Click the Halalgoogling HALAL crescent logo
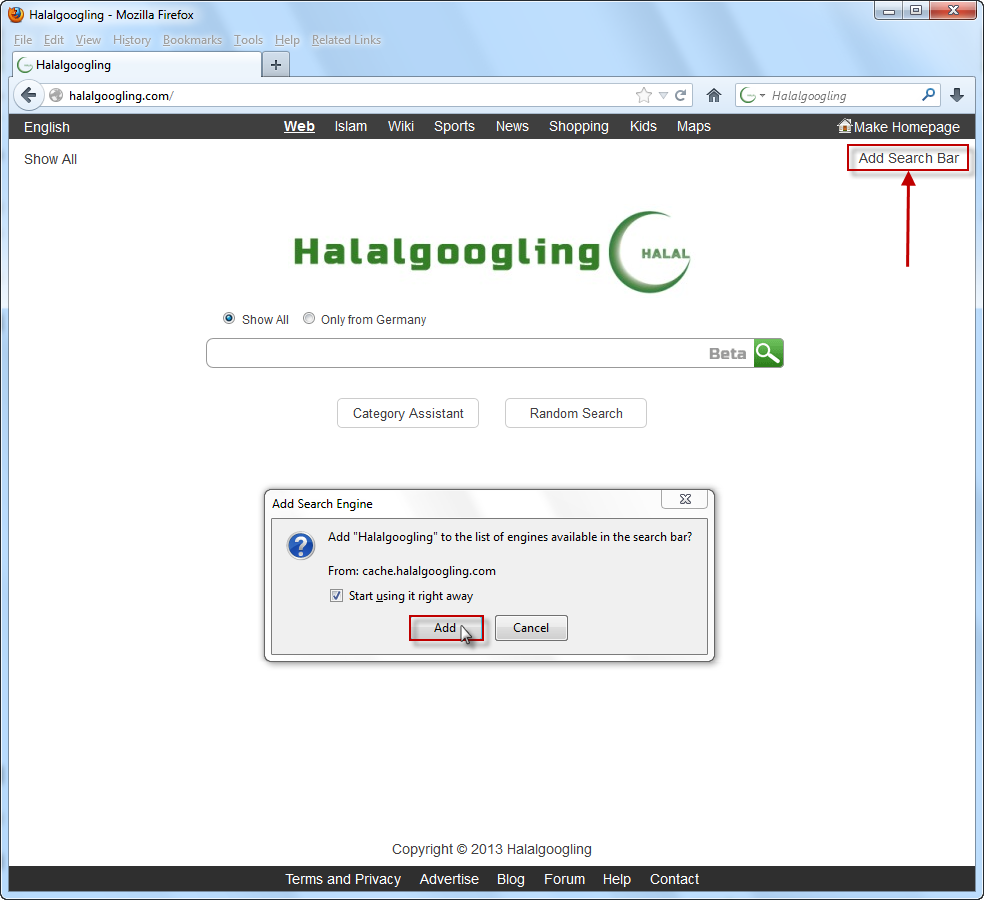 click(x=491, y=252)
